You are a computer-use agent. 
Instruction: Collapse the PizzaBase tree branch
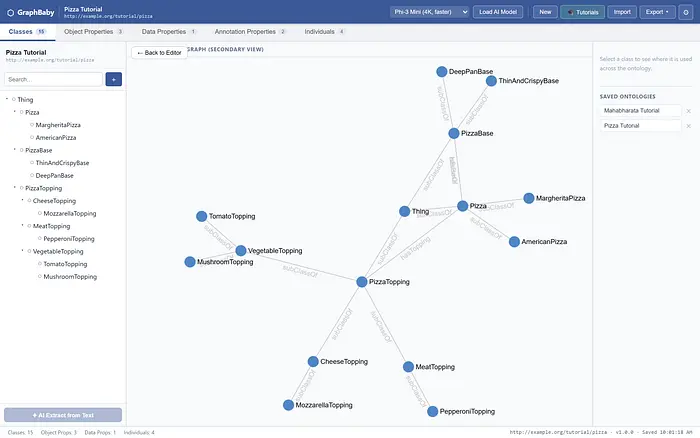tap(15, 150)
